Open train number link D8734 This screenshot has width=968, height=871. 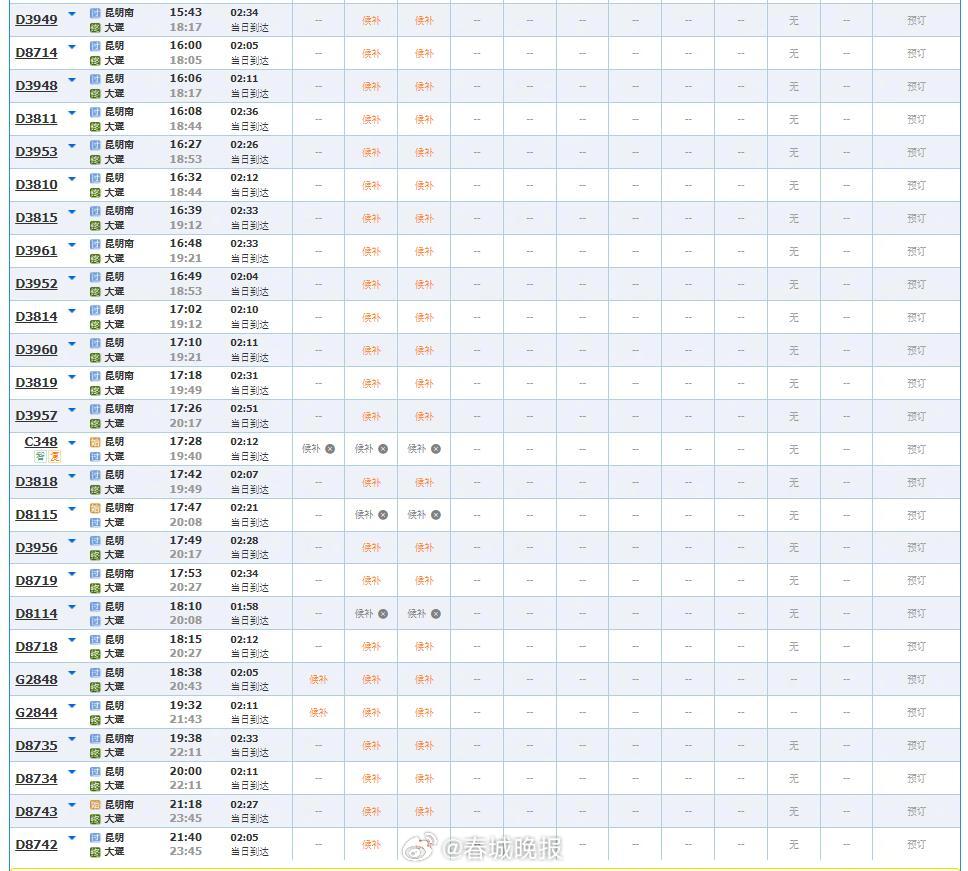tap(36, 779)
